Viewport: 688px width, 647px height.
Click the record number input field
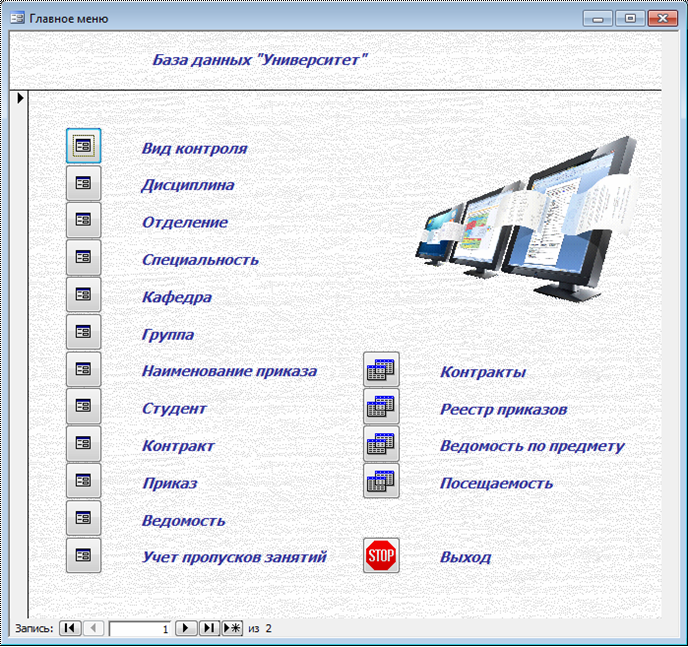(140, 629)
